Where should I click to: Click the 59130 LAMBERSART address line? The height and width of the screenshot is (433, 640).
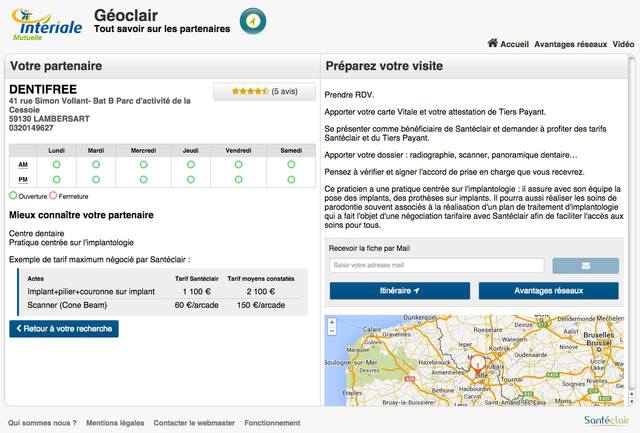[x=49, y=119]
